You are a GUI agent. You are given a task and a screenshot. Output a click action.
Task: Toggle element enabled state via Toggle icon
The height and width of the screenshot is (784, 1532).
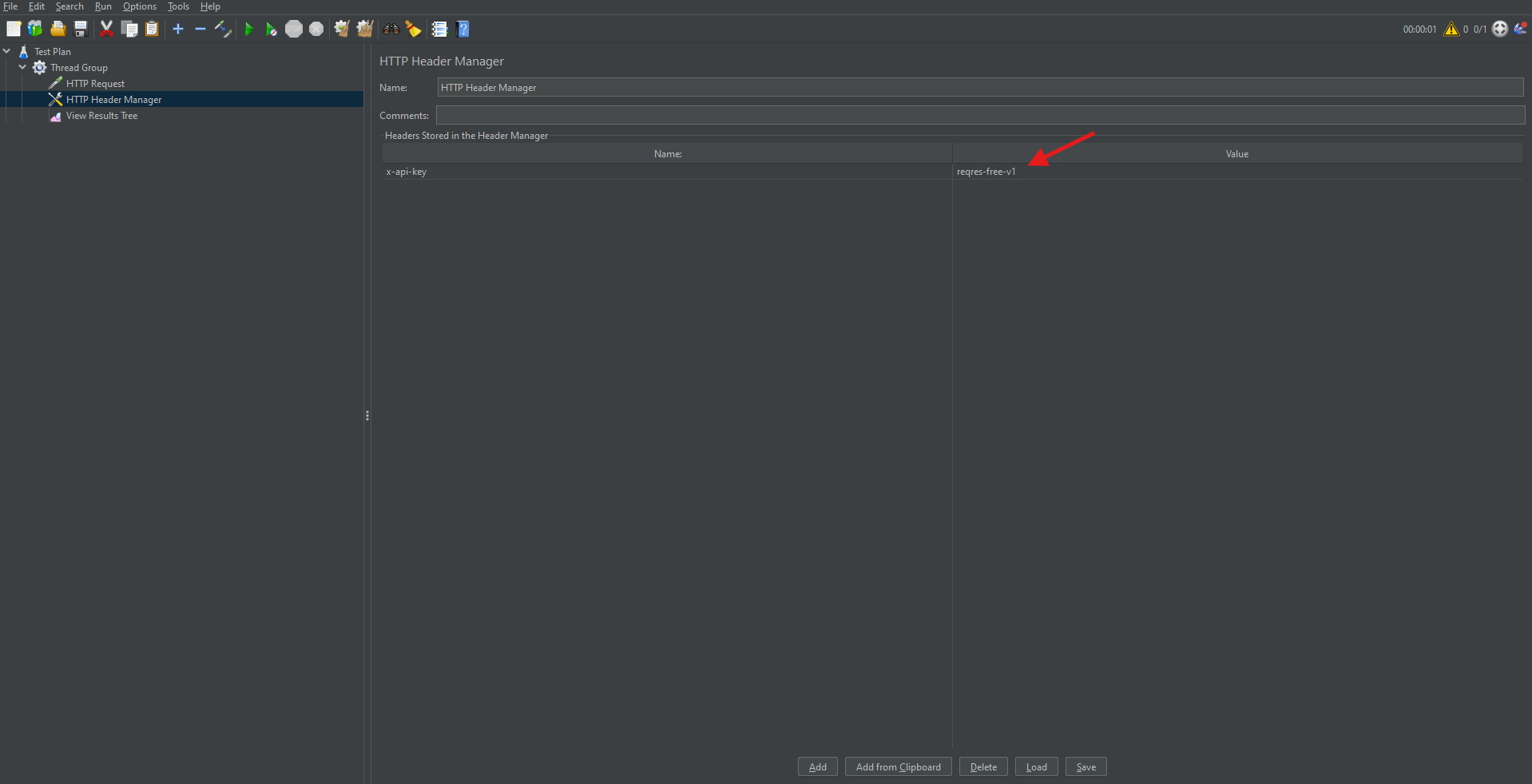tap(223, 29)
